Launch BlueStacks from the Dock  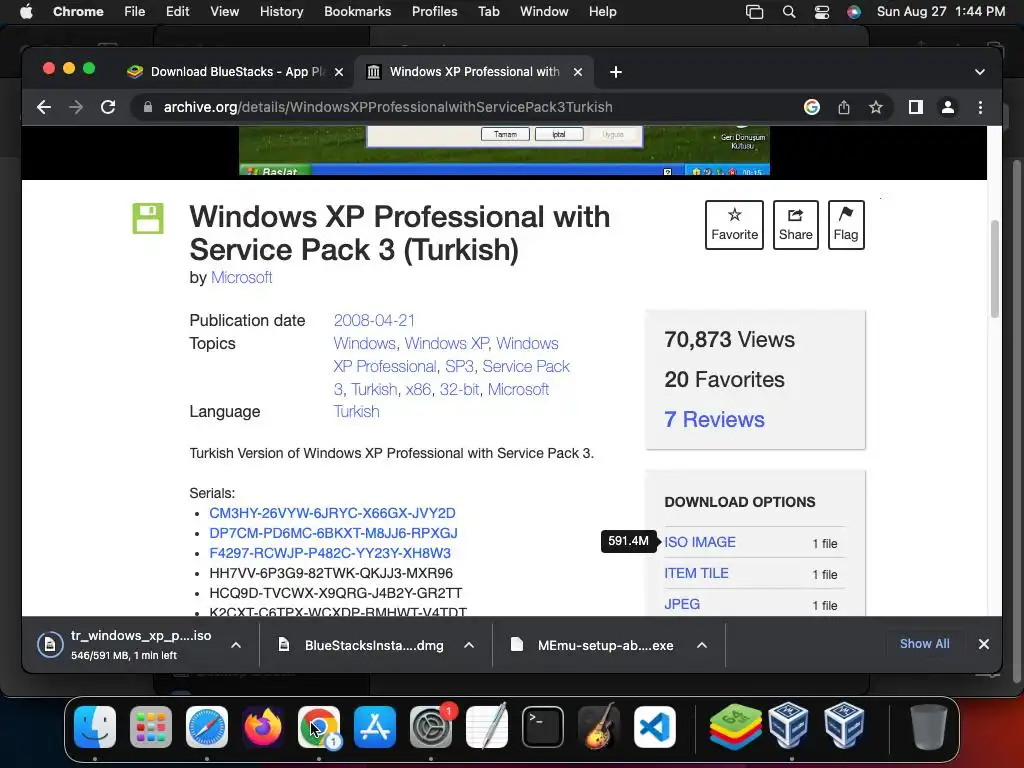click(735, 727)
